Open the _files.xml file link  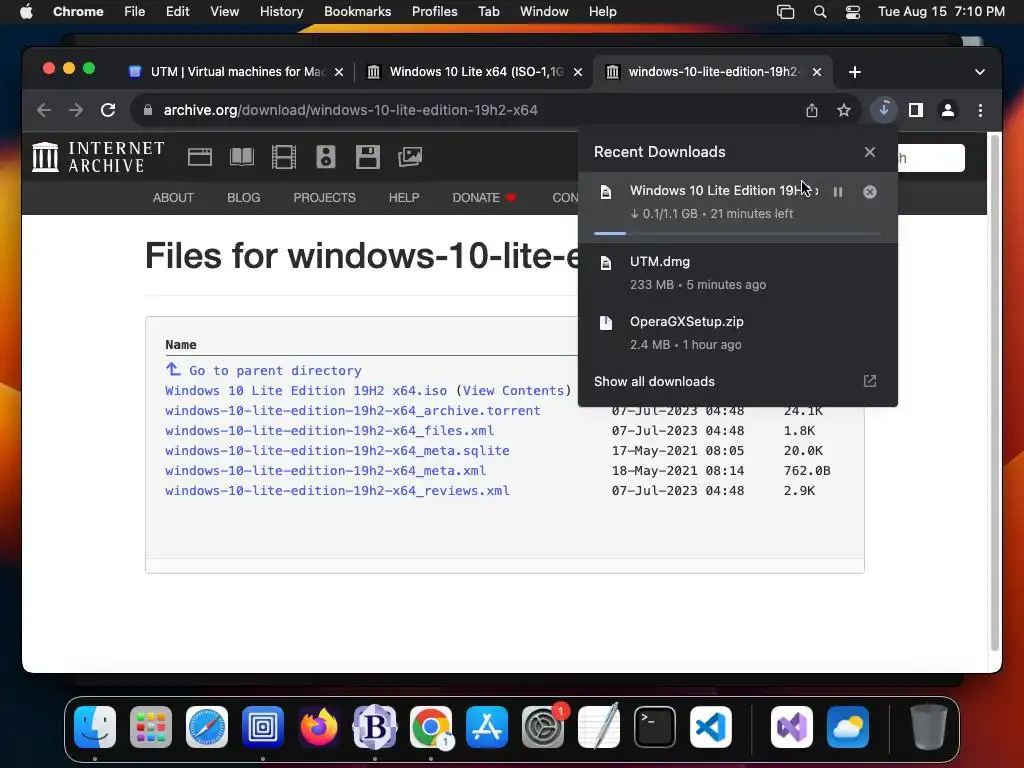coord(329,431)
